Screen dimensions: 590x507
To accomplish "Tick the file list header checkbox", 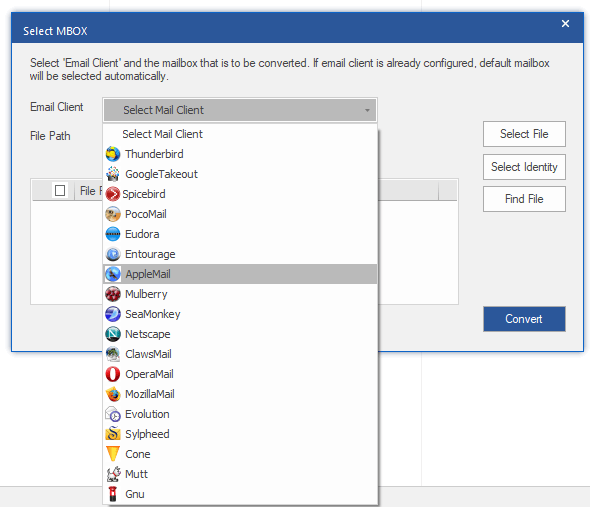I will [x=60, y=190].
